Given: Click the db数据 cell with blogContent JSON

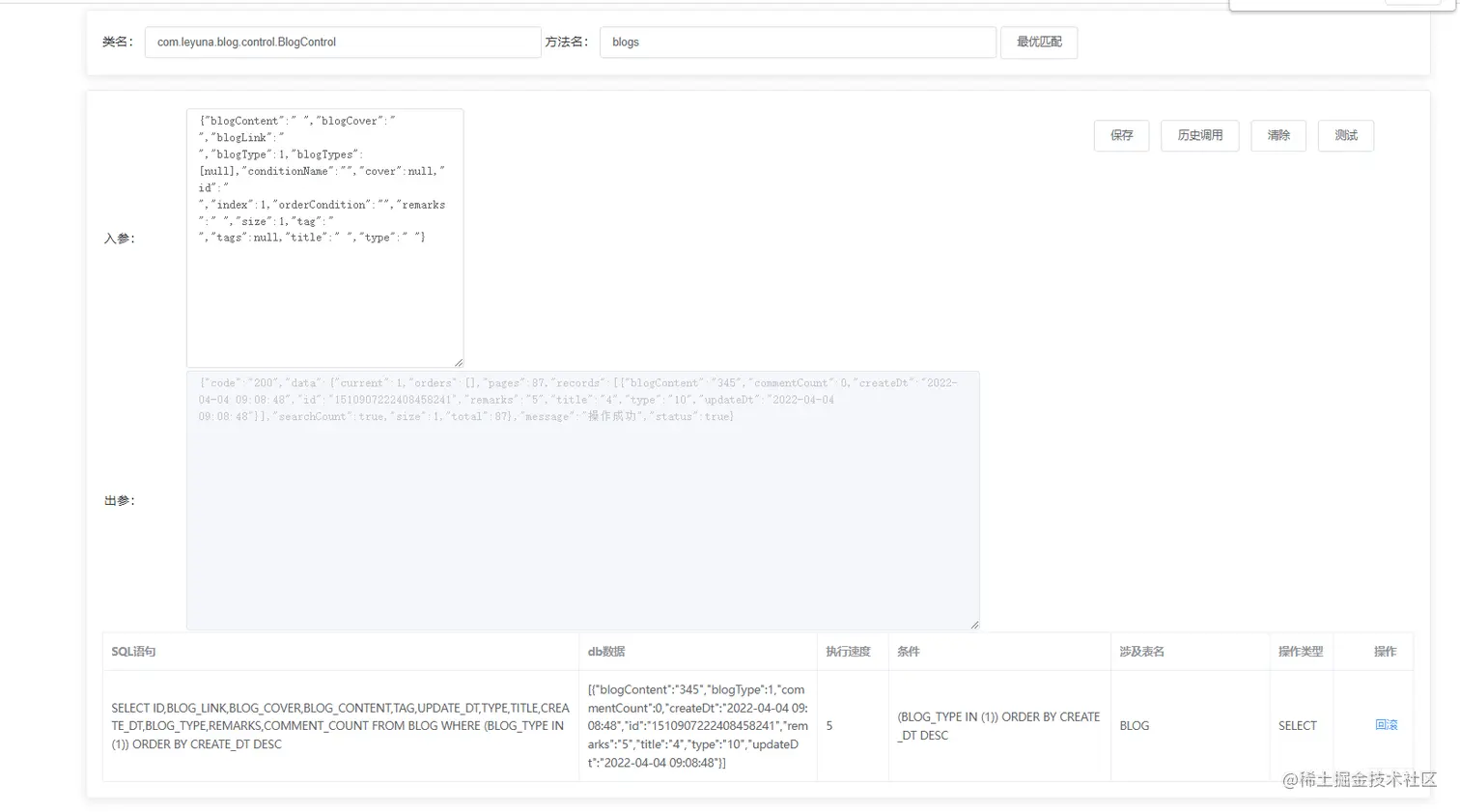Looking at the screenshot, I should tap(698, 726).
